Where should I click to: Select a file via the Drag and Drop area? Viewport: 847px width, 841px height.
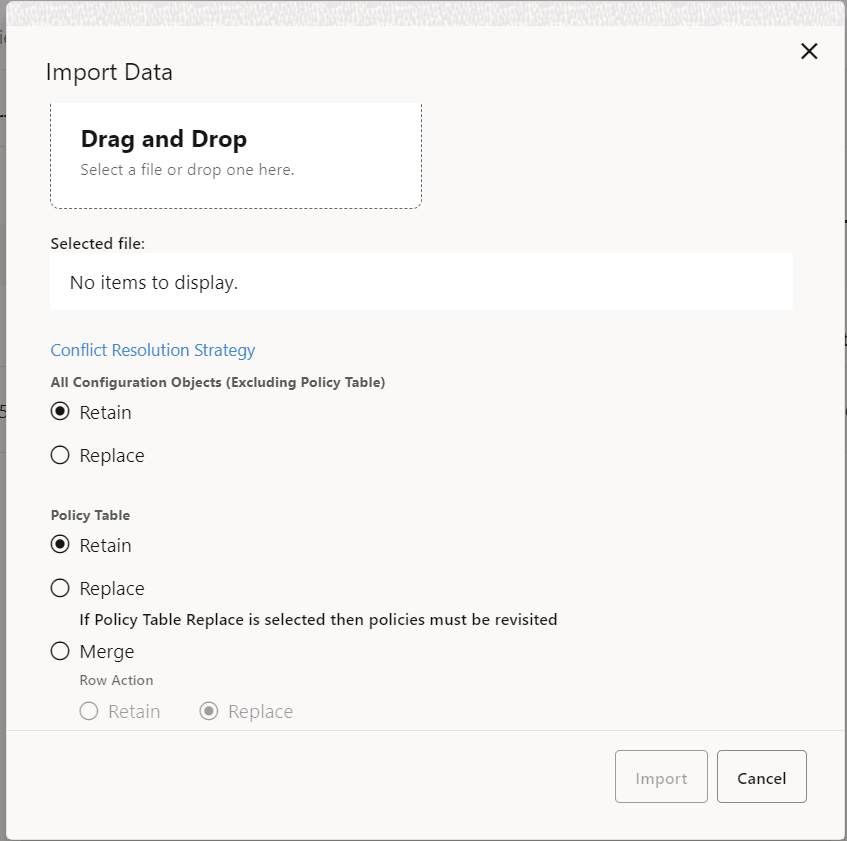tap(236, 155)
